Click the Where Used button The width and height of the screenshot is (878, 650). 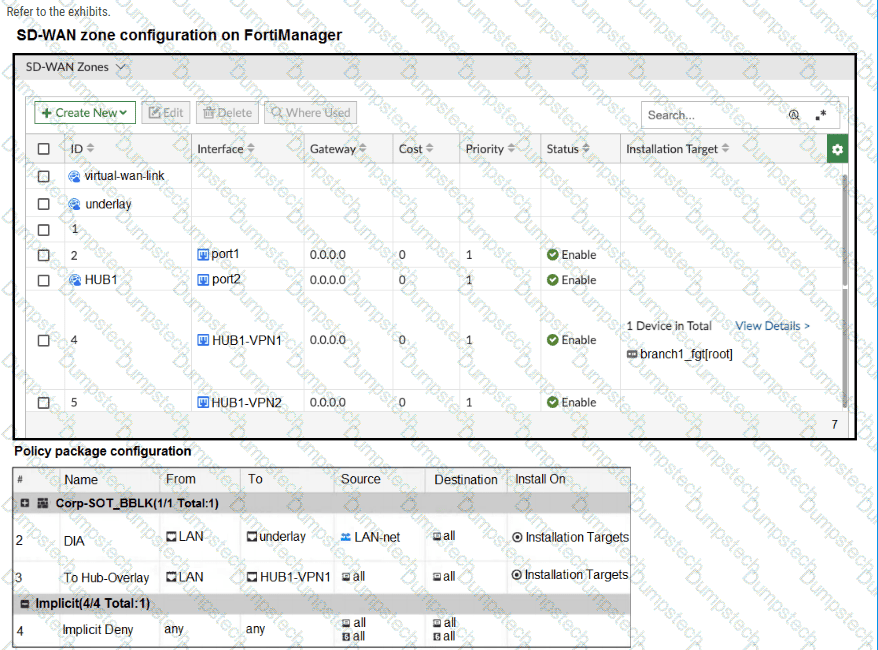point(310,113)
